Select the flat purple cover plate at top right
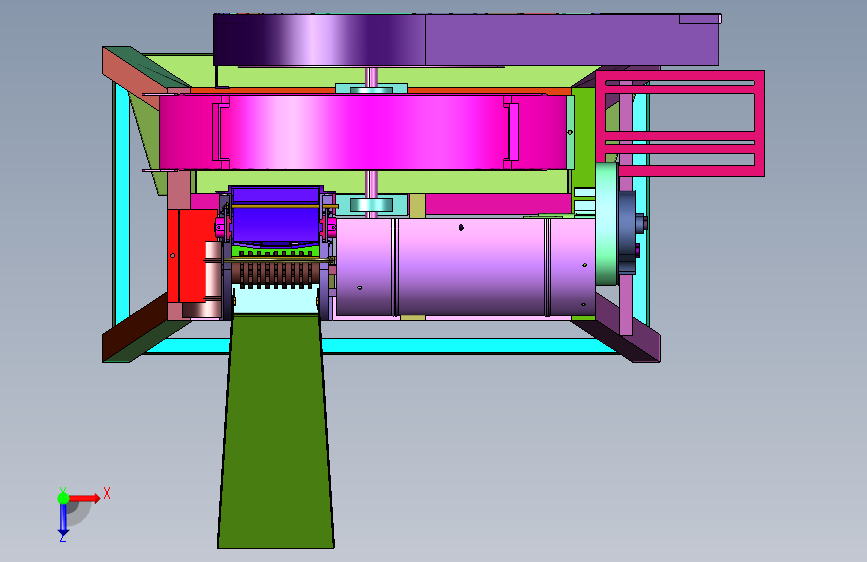Image resolution: width=867 pixels, height=562 pixels. point(572,40)
